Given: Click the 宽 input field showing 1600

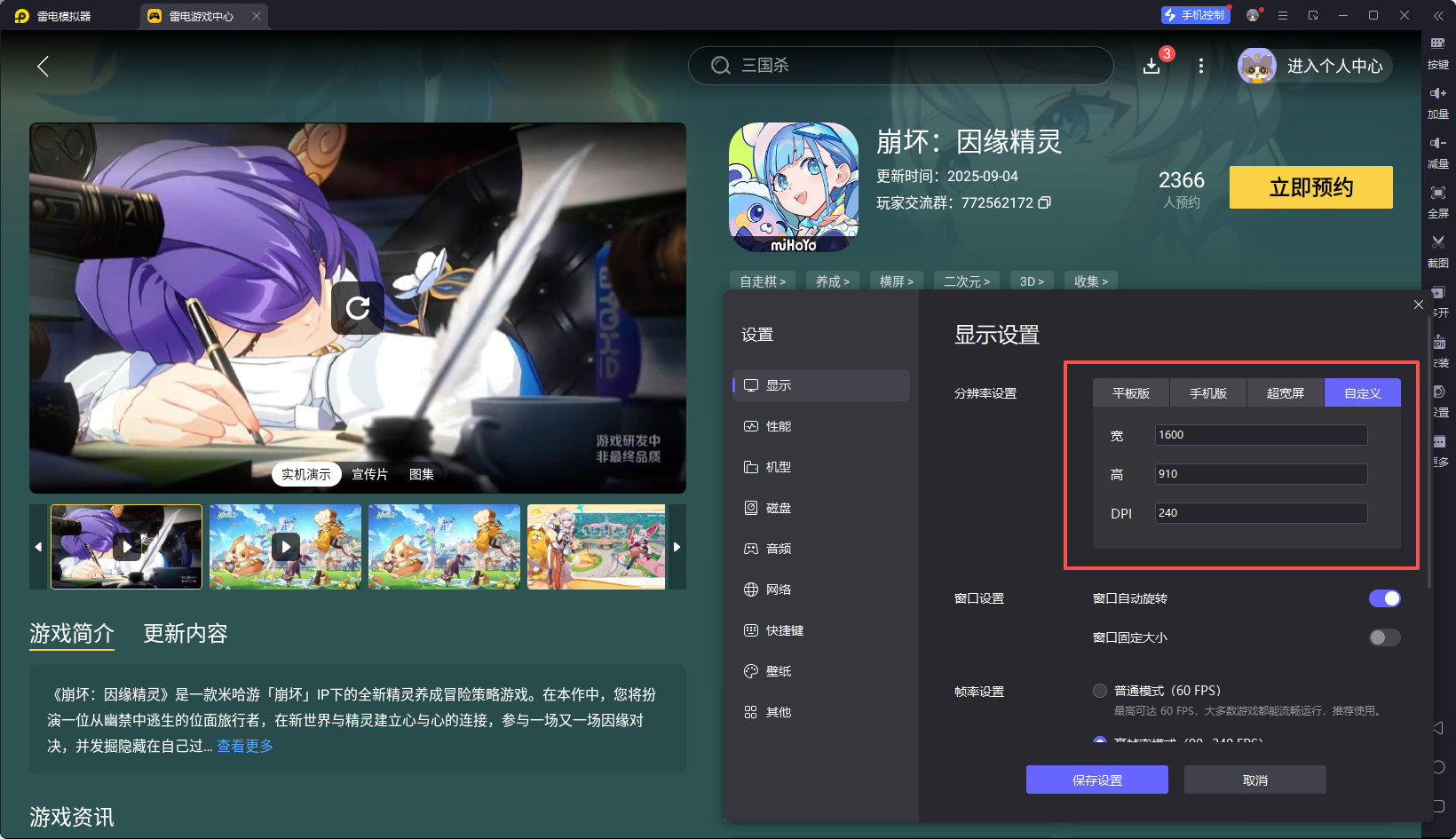Looking at the screenshot, I should pos(1261,435).
